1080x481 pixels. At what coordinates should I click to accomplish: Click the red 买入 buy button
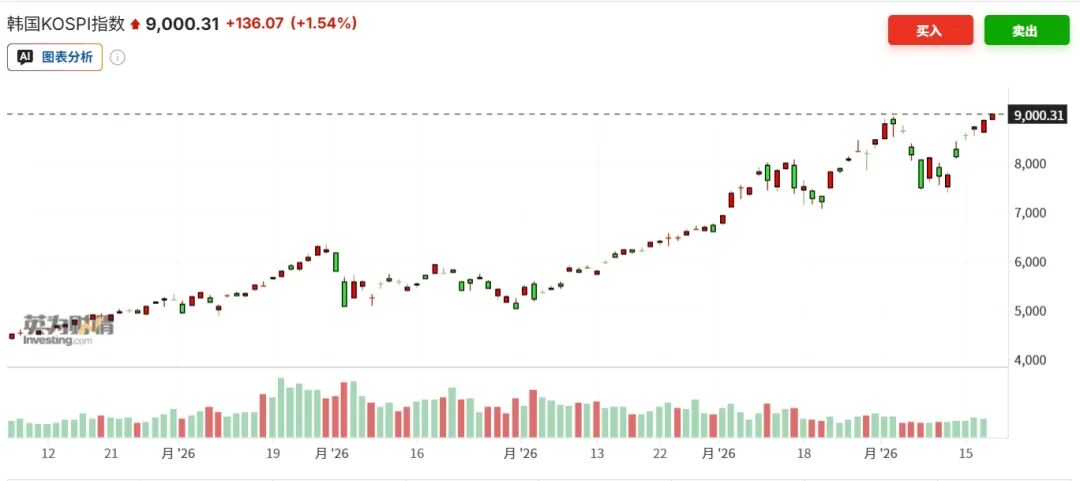(x=930, y=30)
